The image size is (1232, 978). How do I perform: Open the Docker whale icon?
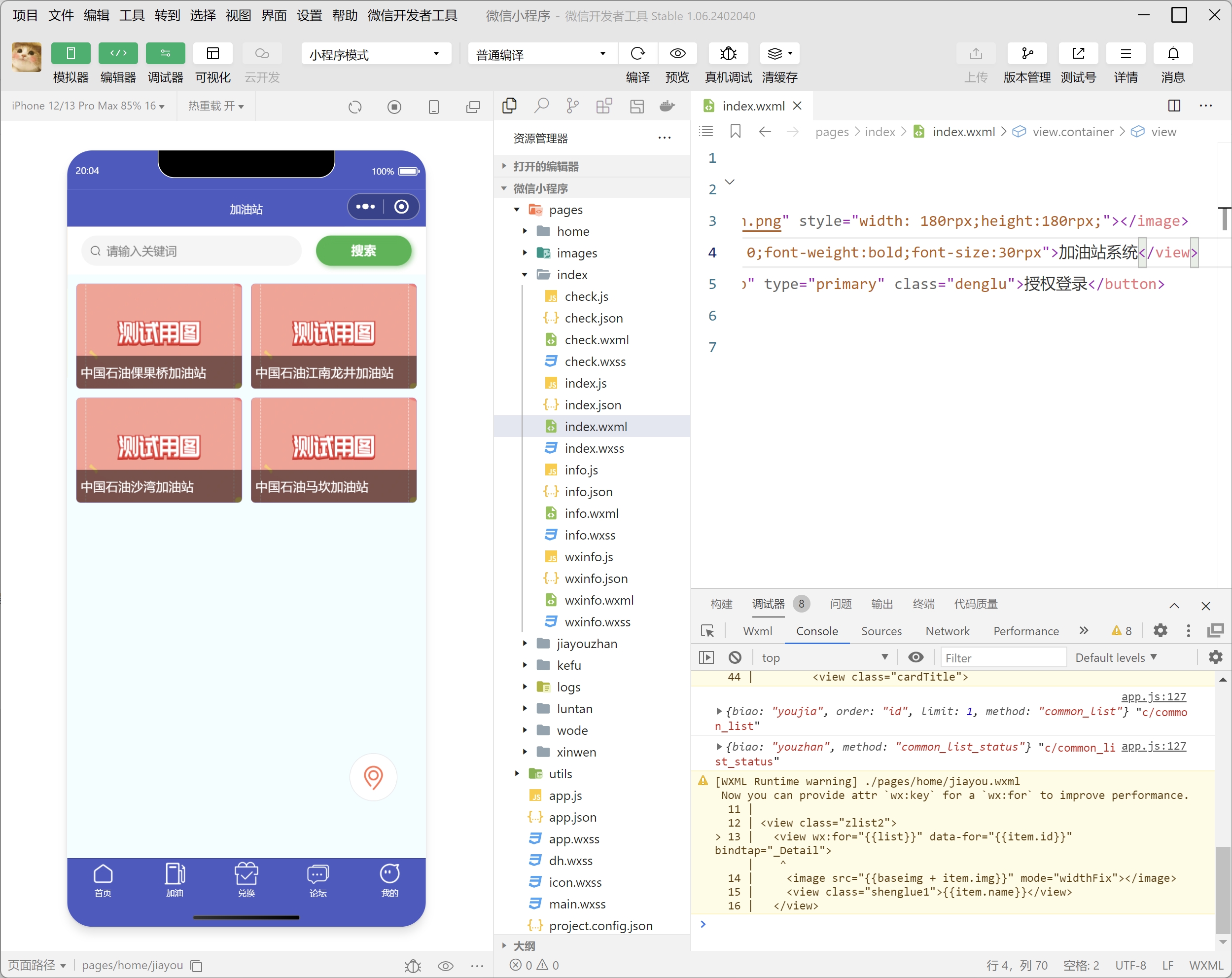668,106
